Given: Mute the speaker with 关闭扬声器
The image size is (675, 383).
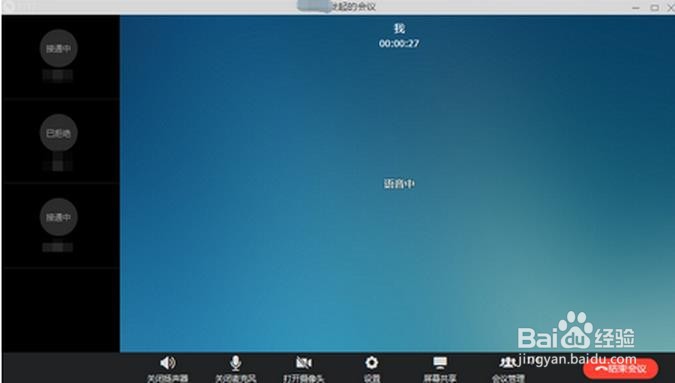Looking at the screenshot, I should (168, 369).
